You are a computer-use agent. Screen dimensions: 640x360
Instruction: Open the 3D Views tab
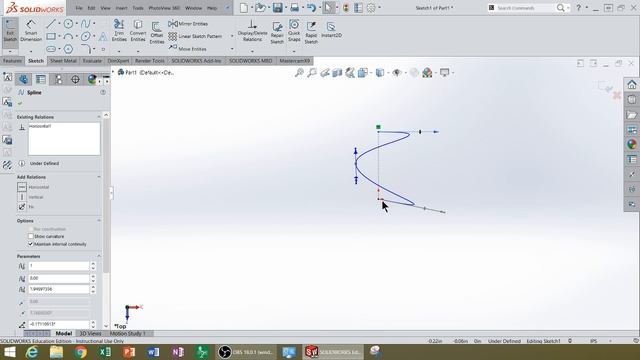pyautogui.click(x=90, y=333)
